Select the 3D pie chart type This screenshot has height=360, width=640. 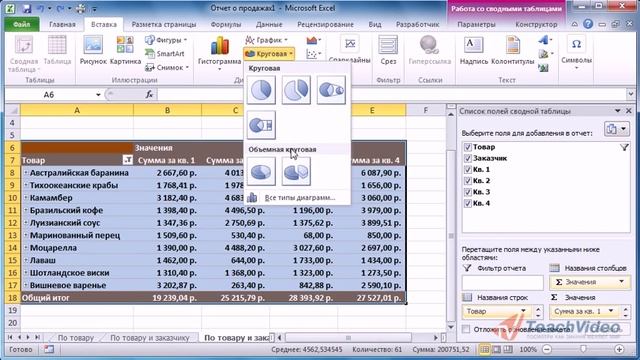pyautogui.click(x=261, y=171)
